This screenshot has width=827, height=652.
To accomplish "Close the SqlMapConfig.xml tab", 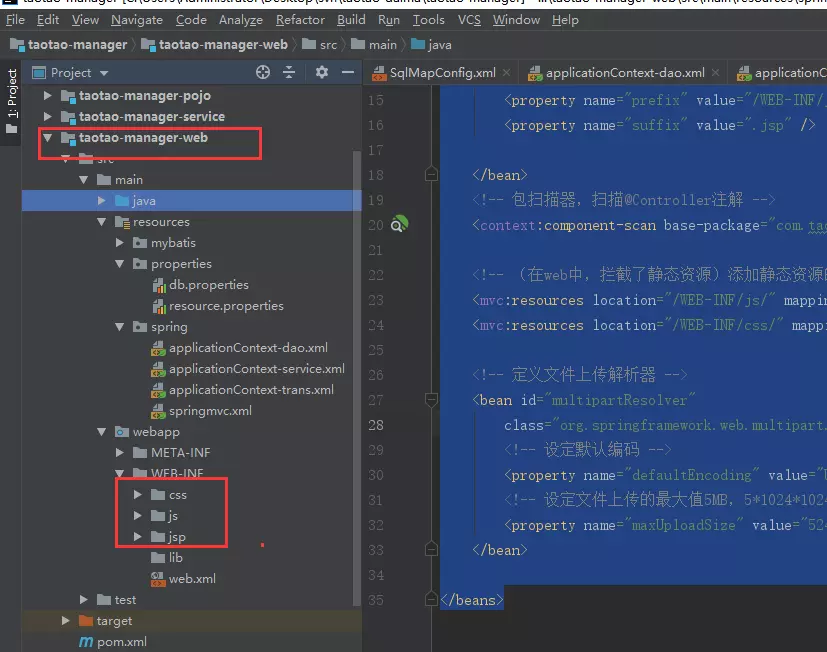I will pyautogui.click(x=506, y=73).
